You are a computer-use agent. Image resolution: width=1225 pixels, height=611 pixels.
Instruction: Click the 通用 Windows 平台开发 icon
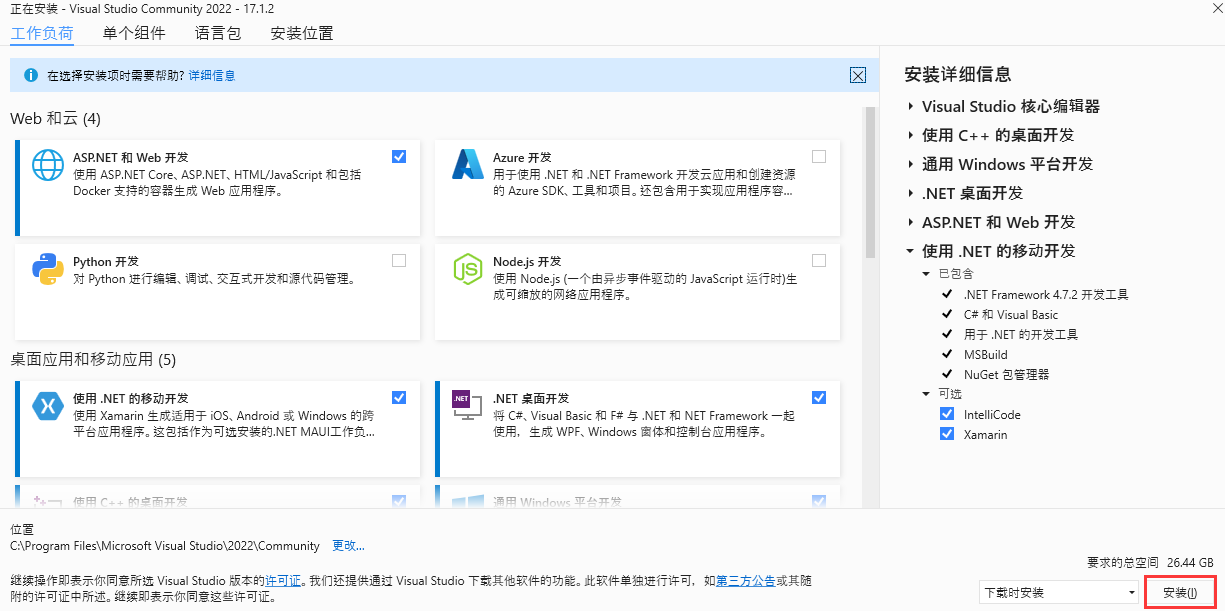click(467, 500)
